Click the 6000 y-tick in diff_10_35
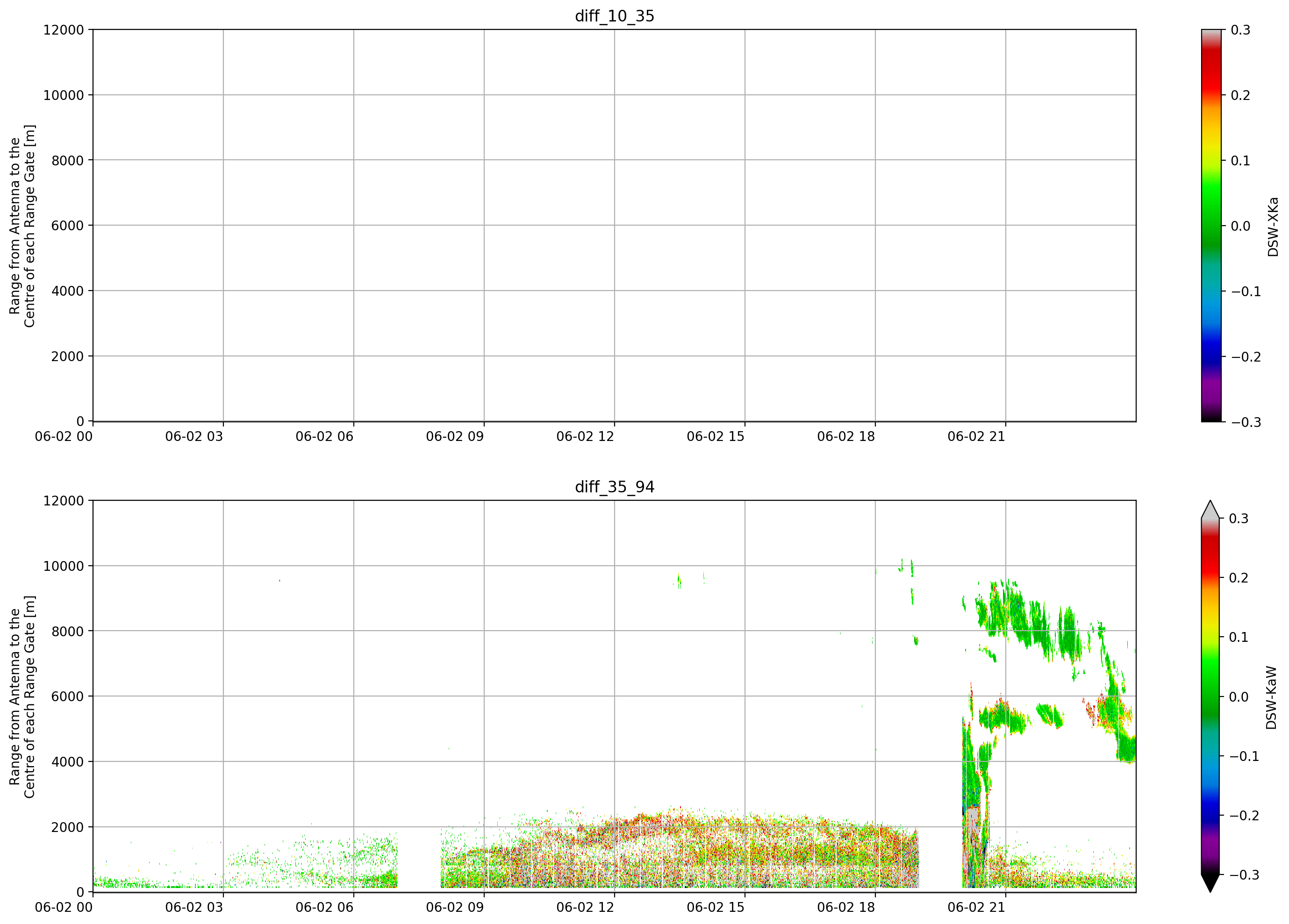This screenshot has height=924, width=1289. tap(68, 226)
